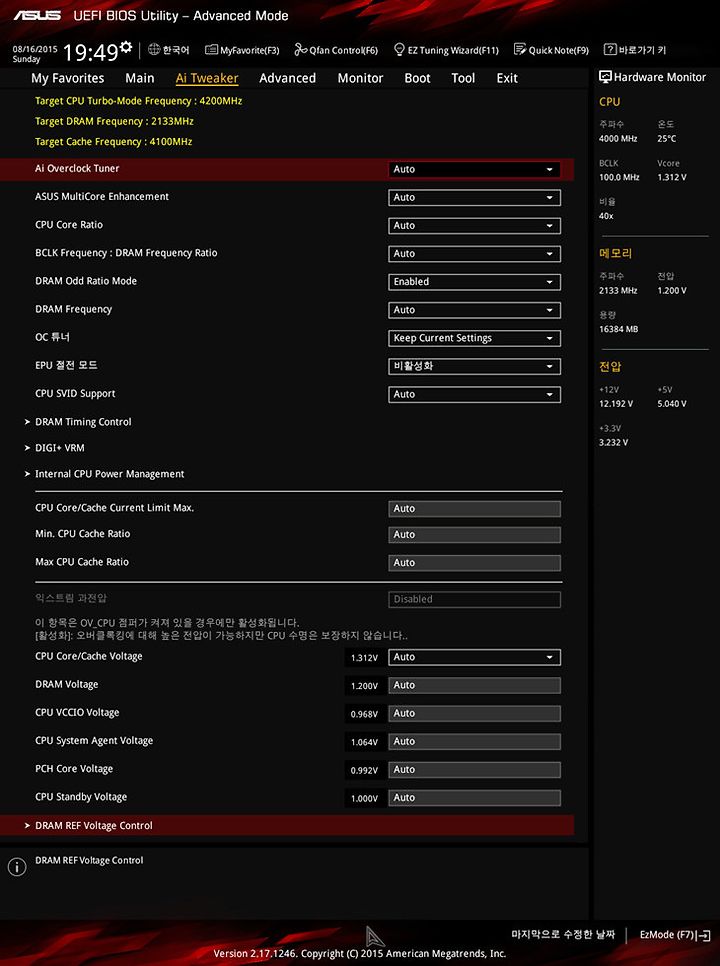Open MyFavorite(F3) shortcut

tap(242, 50)
